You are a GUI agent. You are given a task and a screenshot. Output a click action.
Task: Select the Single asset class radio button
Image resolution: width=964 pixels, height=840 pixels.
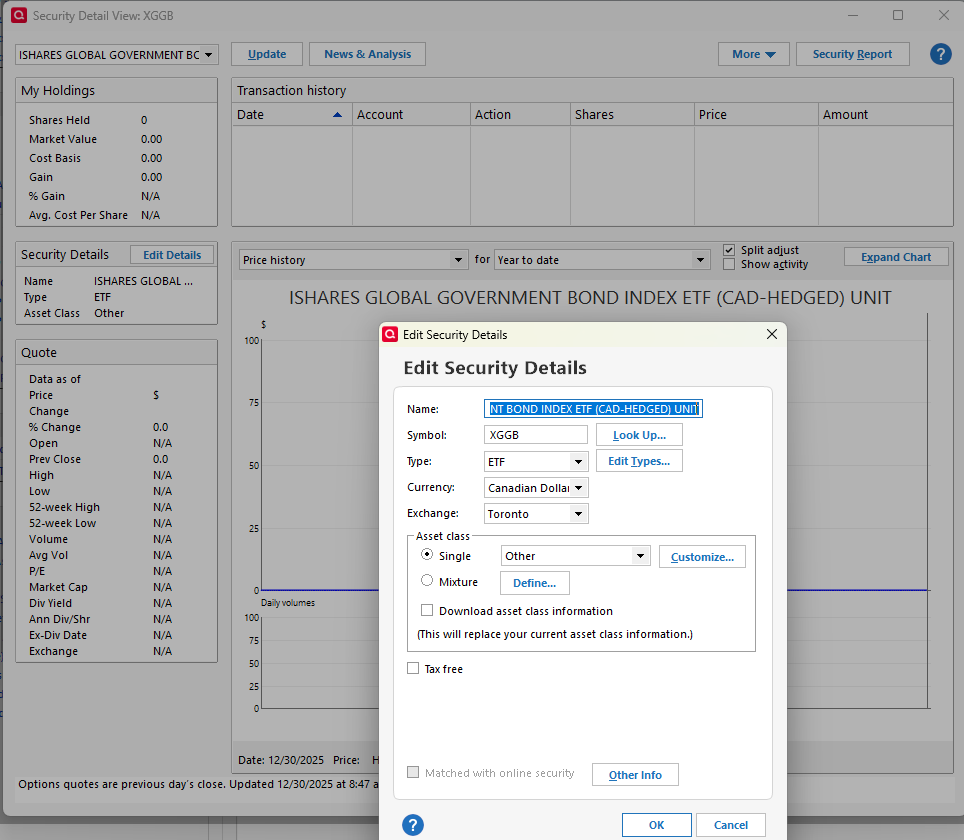428,555
